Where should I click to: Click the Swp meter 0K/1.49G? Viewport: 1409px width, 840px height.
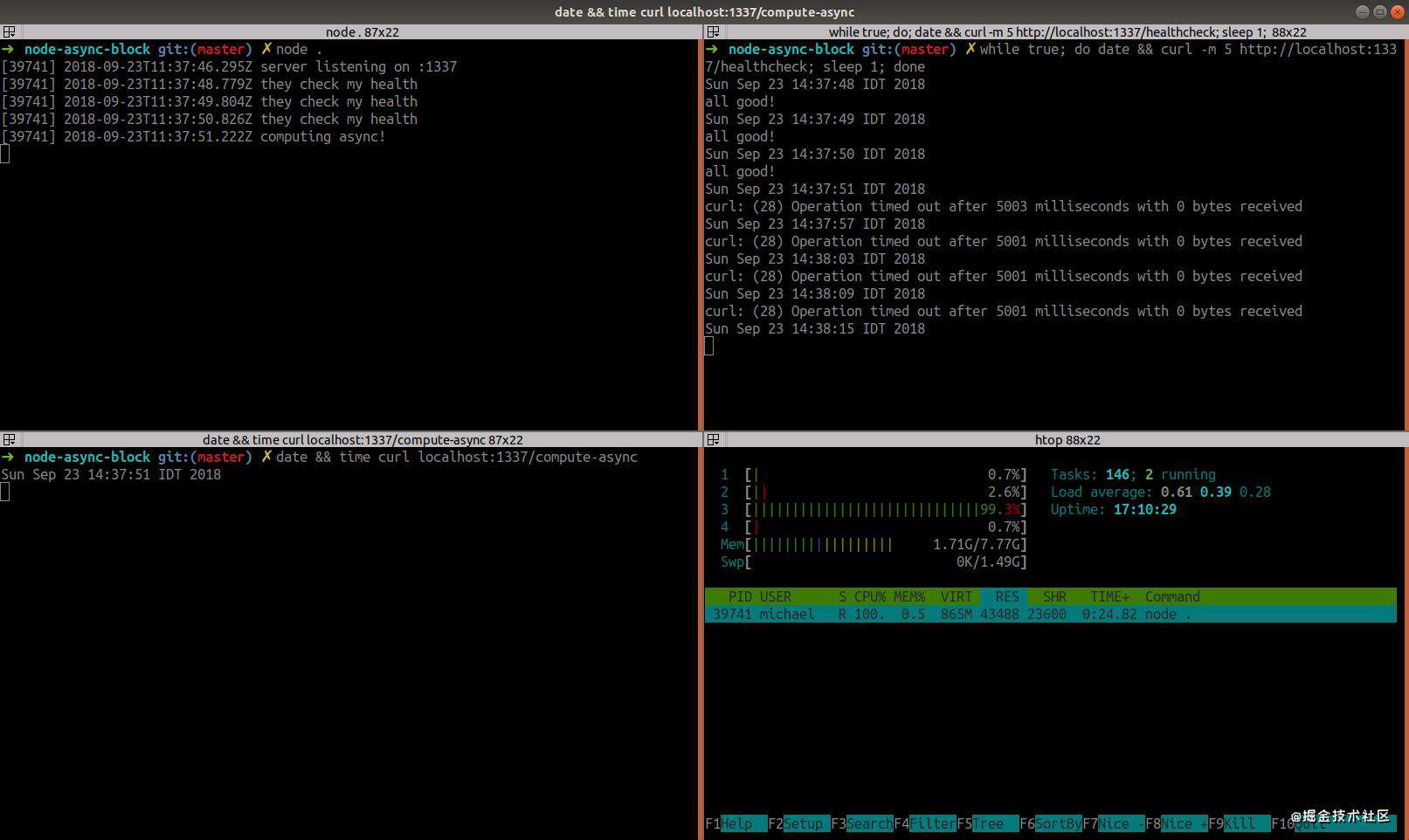pyautogui.click(x=874, y=561)
